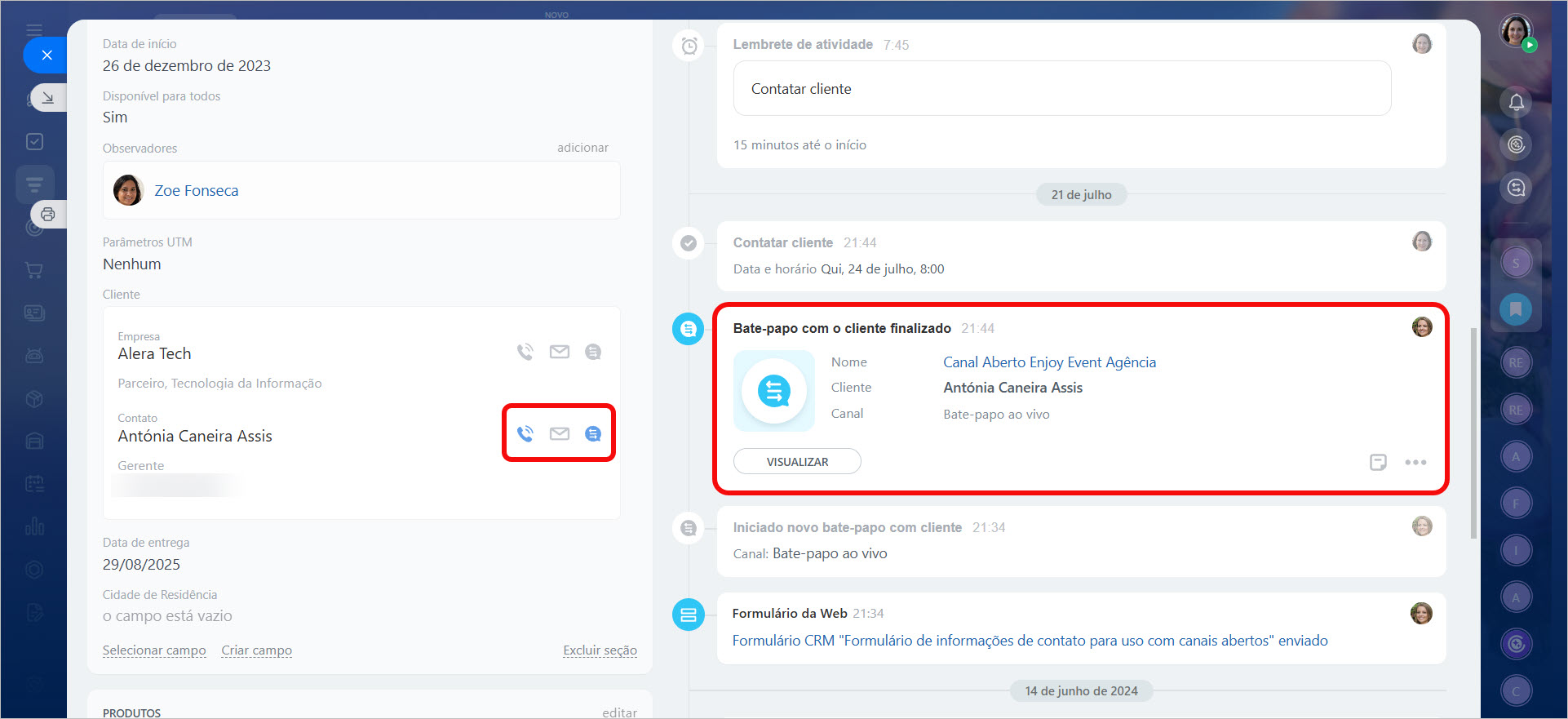Click Zoe Fonseca's observer photo

128,190
